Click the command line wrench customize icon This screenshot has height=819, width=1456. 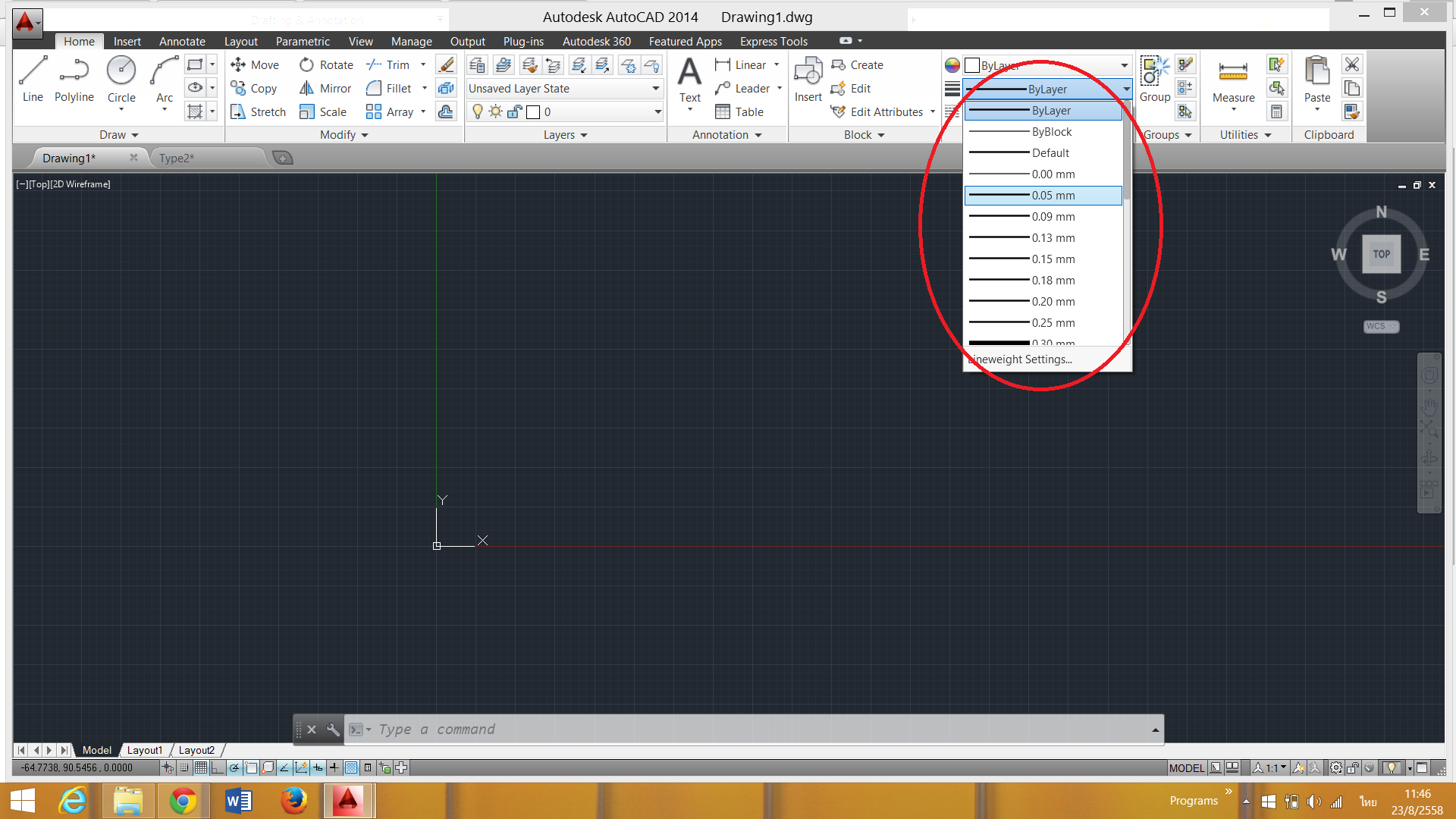pos(333,730)
